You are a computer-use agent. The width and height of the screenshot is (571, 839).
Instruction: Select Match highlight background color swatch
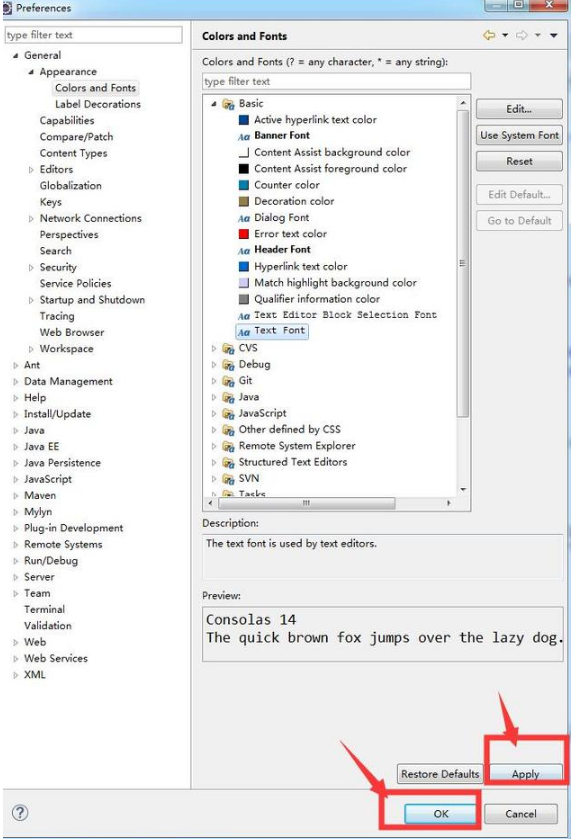(x=243, y=283)
